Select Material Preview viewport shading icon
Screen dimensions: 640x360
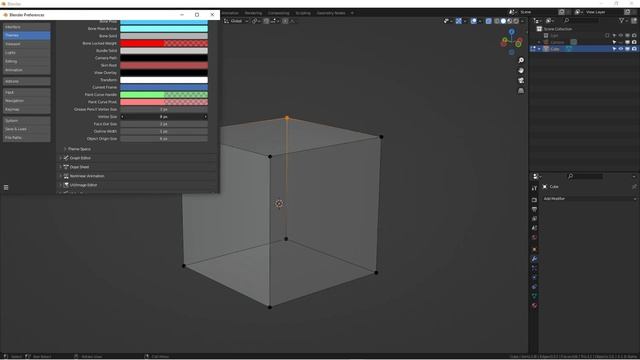coord(510,21)
